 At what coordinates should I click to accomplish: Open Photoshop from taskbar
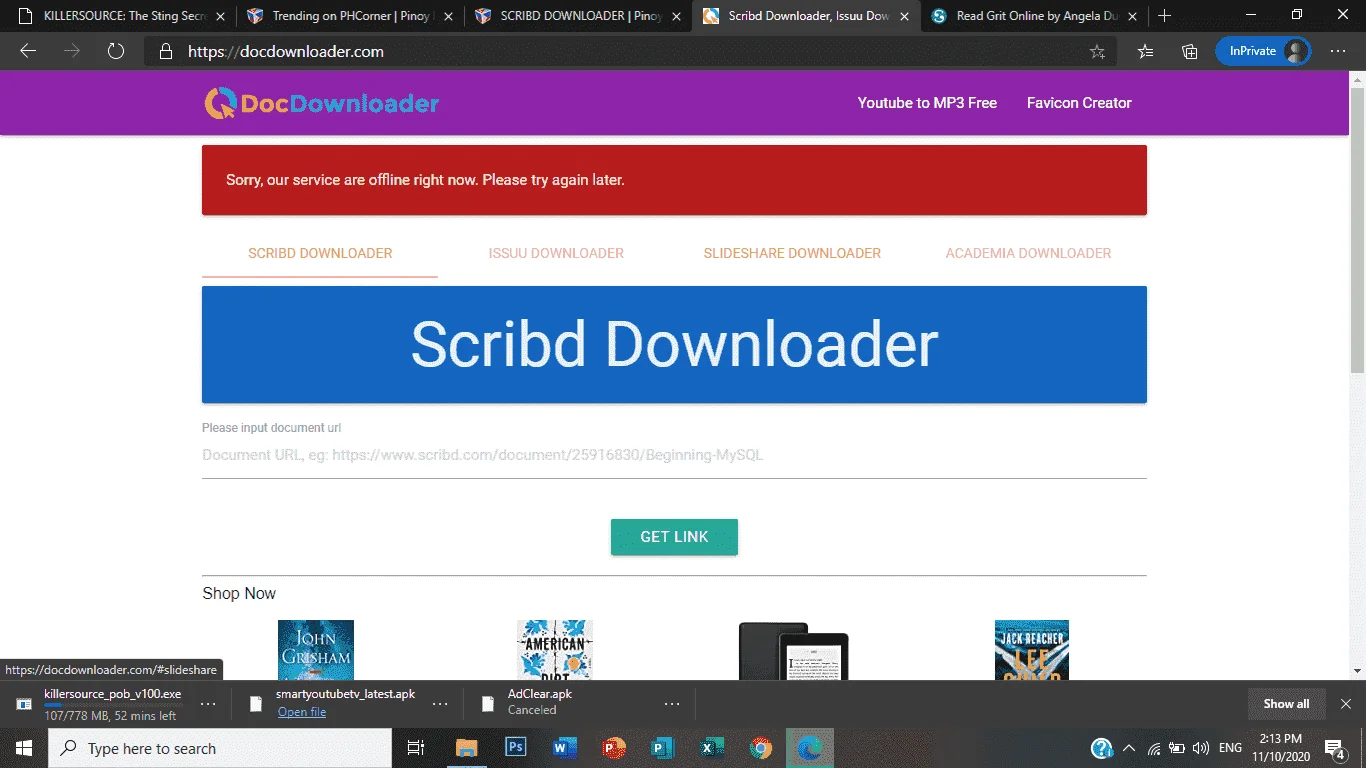(x=516, y=748)
